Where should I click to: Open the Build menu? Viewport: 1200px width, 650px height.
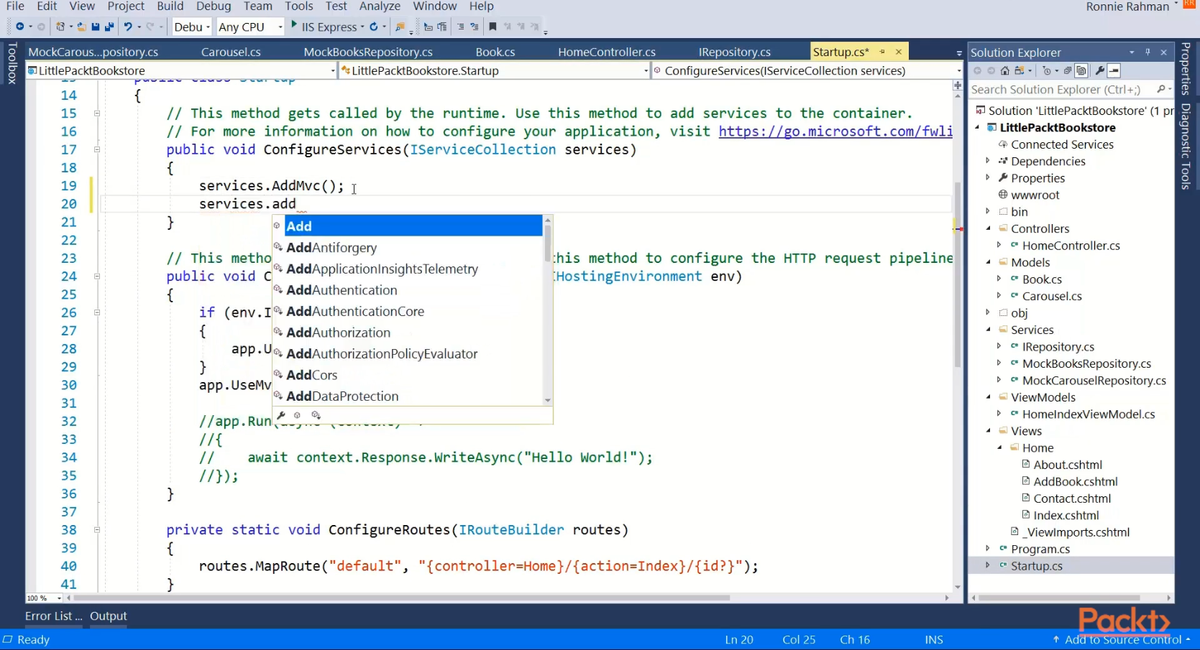point(170,6)
